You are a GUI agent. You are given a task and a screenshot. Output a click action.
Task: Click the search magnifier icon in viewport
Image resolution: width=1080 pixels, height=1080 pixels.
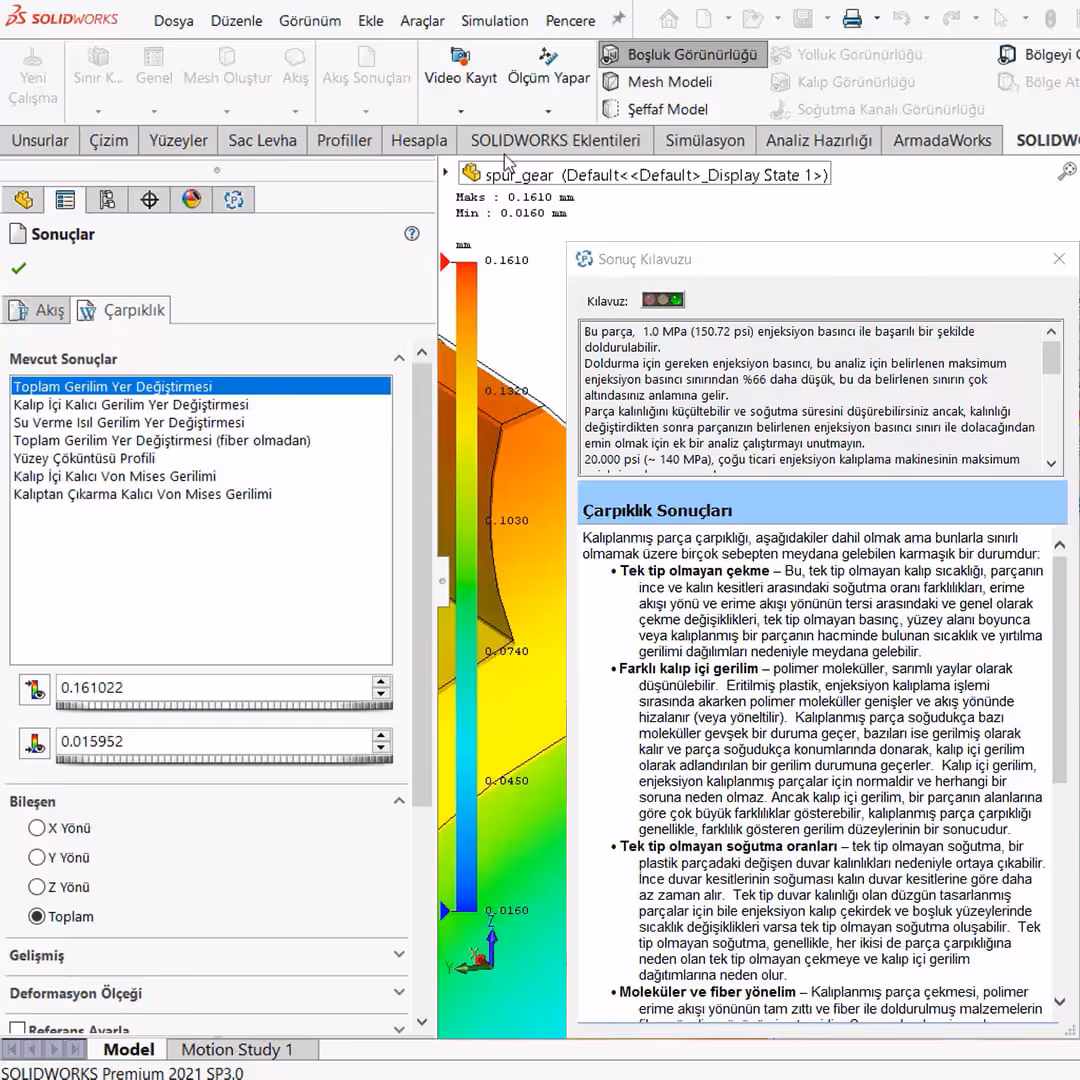(1066, 171)
